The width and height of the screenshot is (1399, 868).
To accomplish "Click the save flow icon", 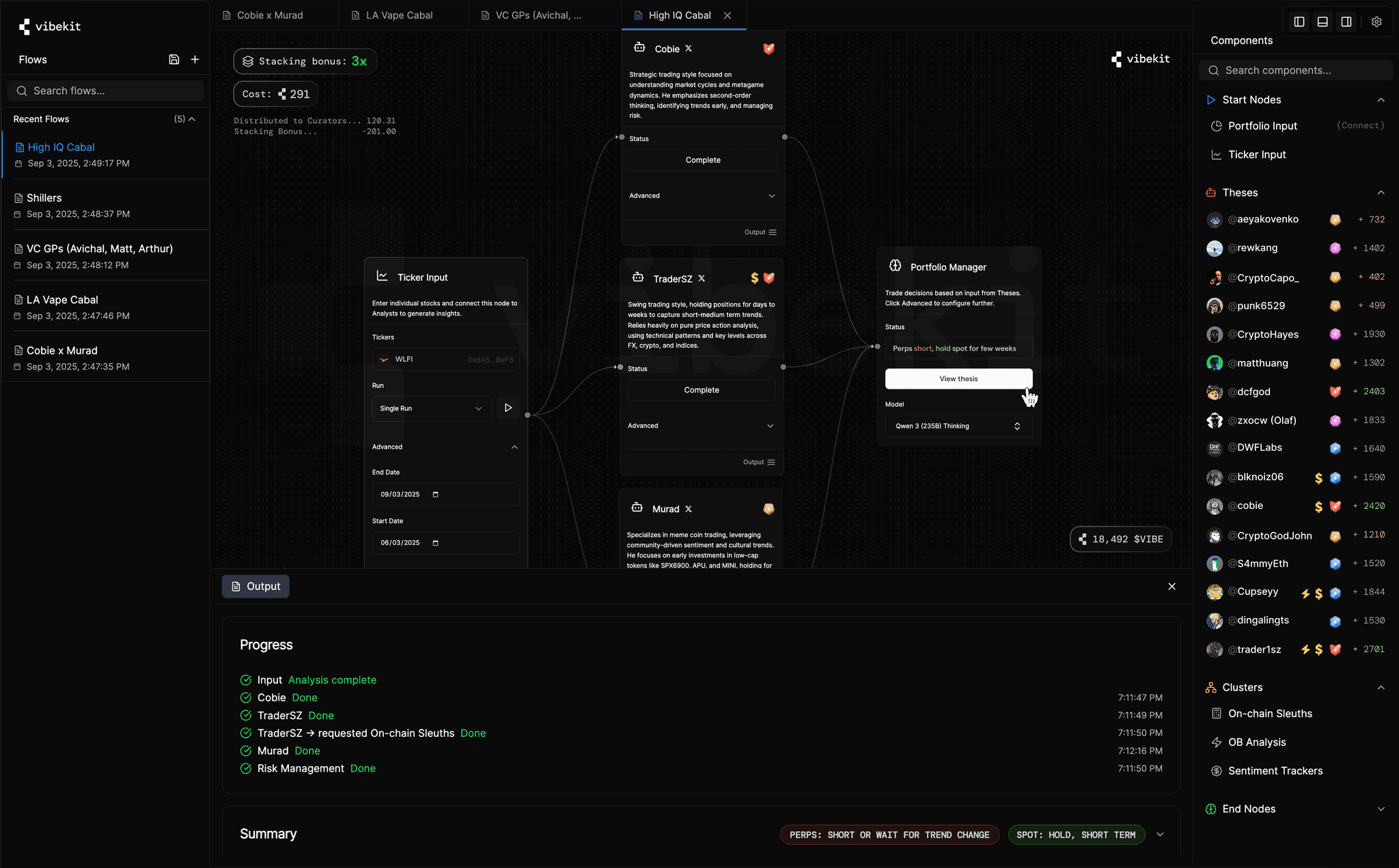I will (x=174, y=59).
